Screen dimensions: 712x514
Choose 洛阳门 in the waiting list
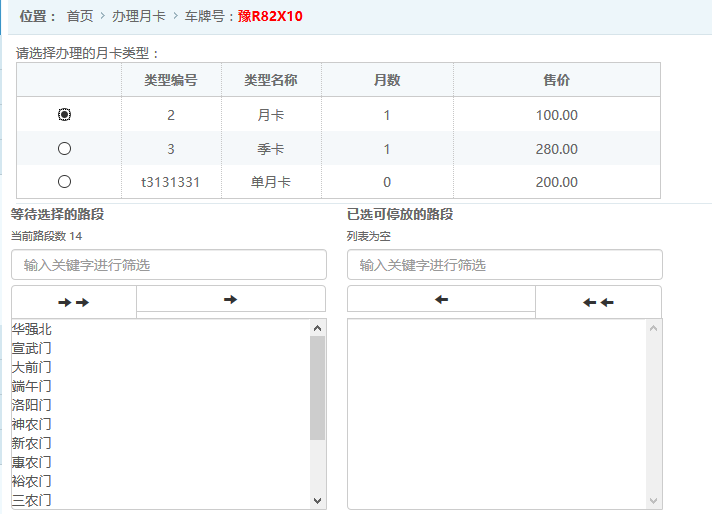tap(32, 405)
